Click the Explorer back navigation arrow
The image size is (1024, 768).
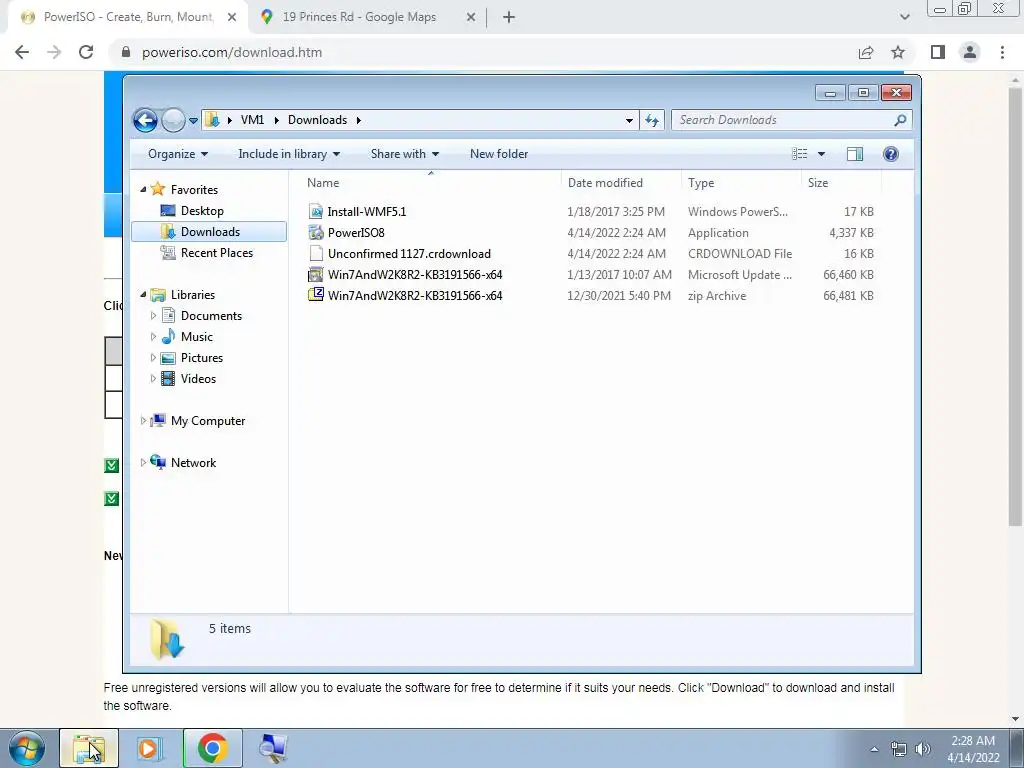tap(145, 120)
